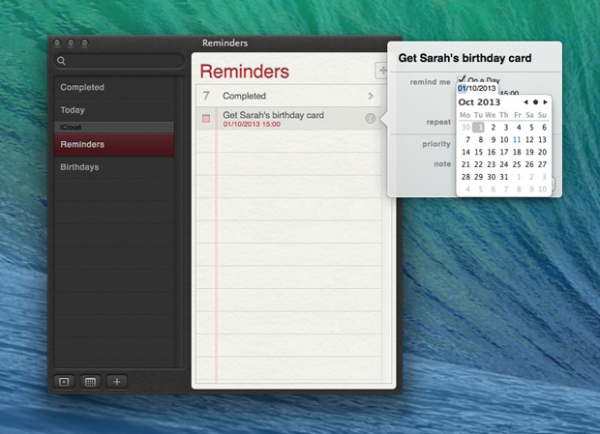
Task: Click the due date 01/10/2013 15:00
Action: [251, 124]
